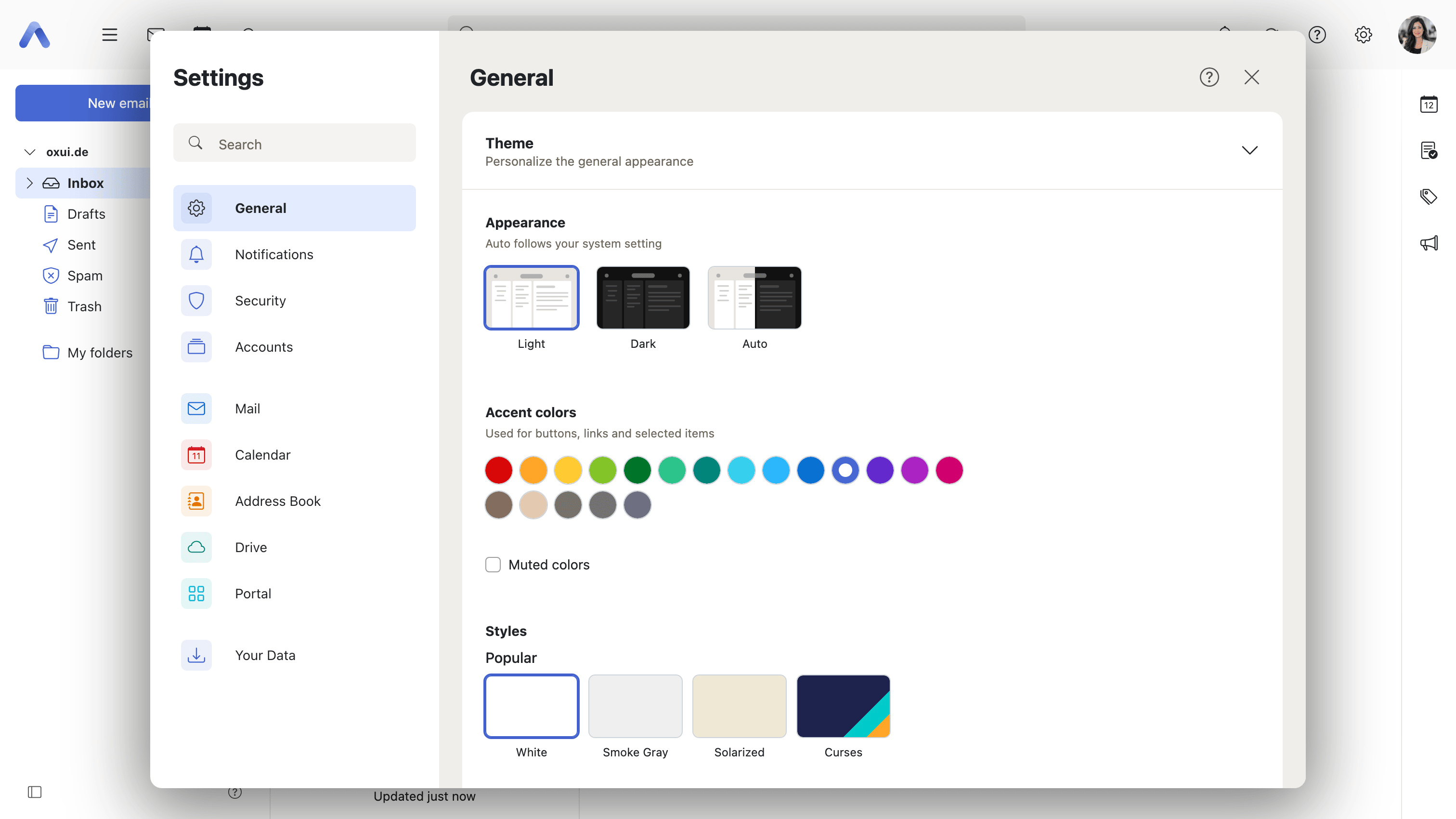Open Notifications settings section
1456x819 pixels.
294,254
